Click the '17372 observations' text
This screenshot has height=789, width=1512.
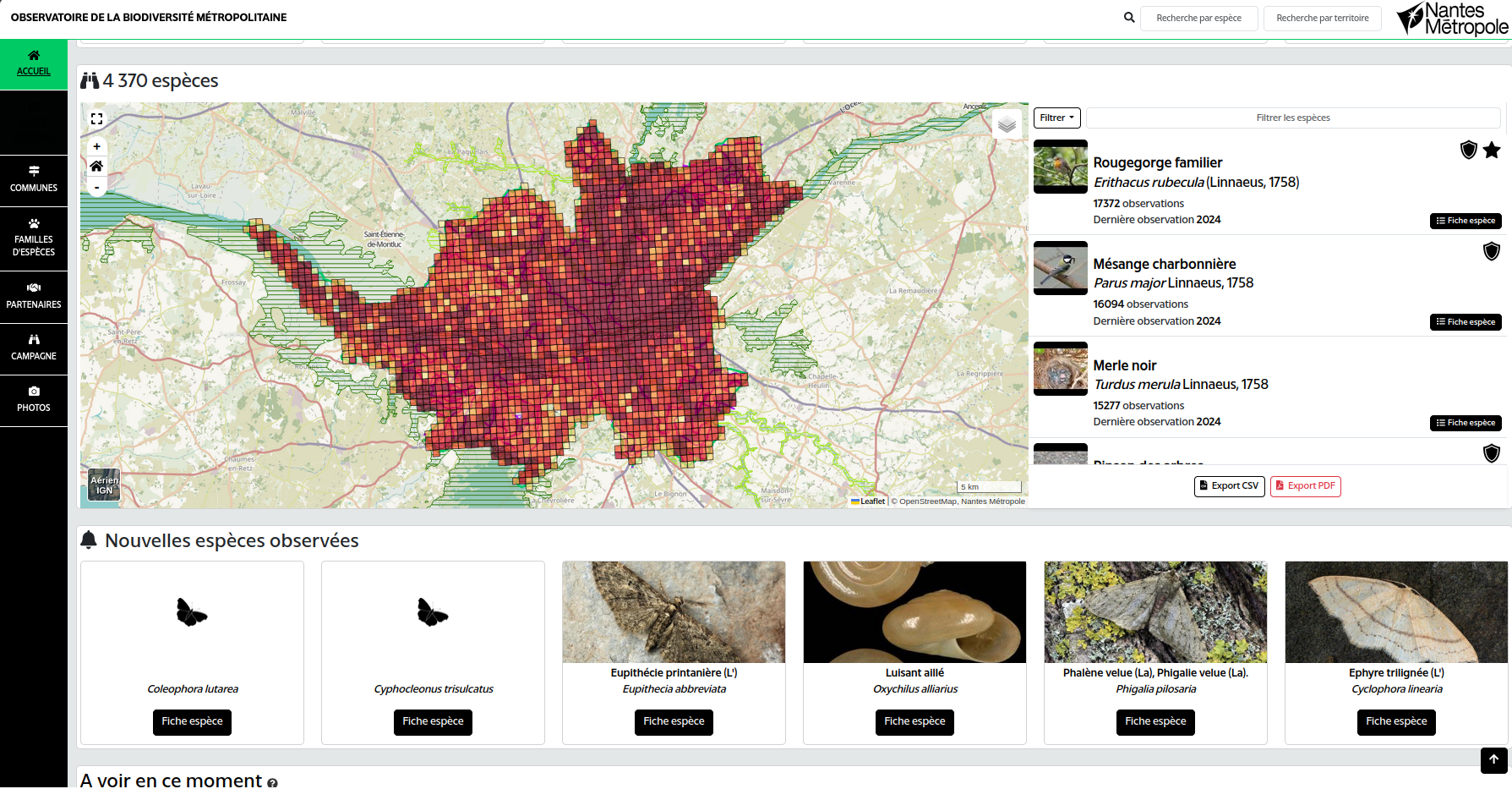1138,204
